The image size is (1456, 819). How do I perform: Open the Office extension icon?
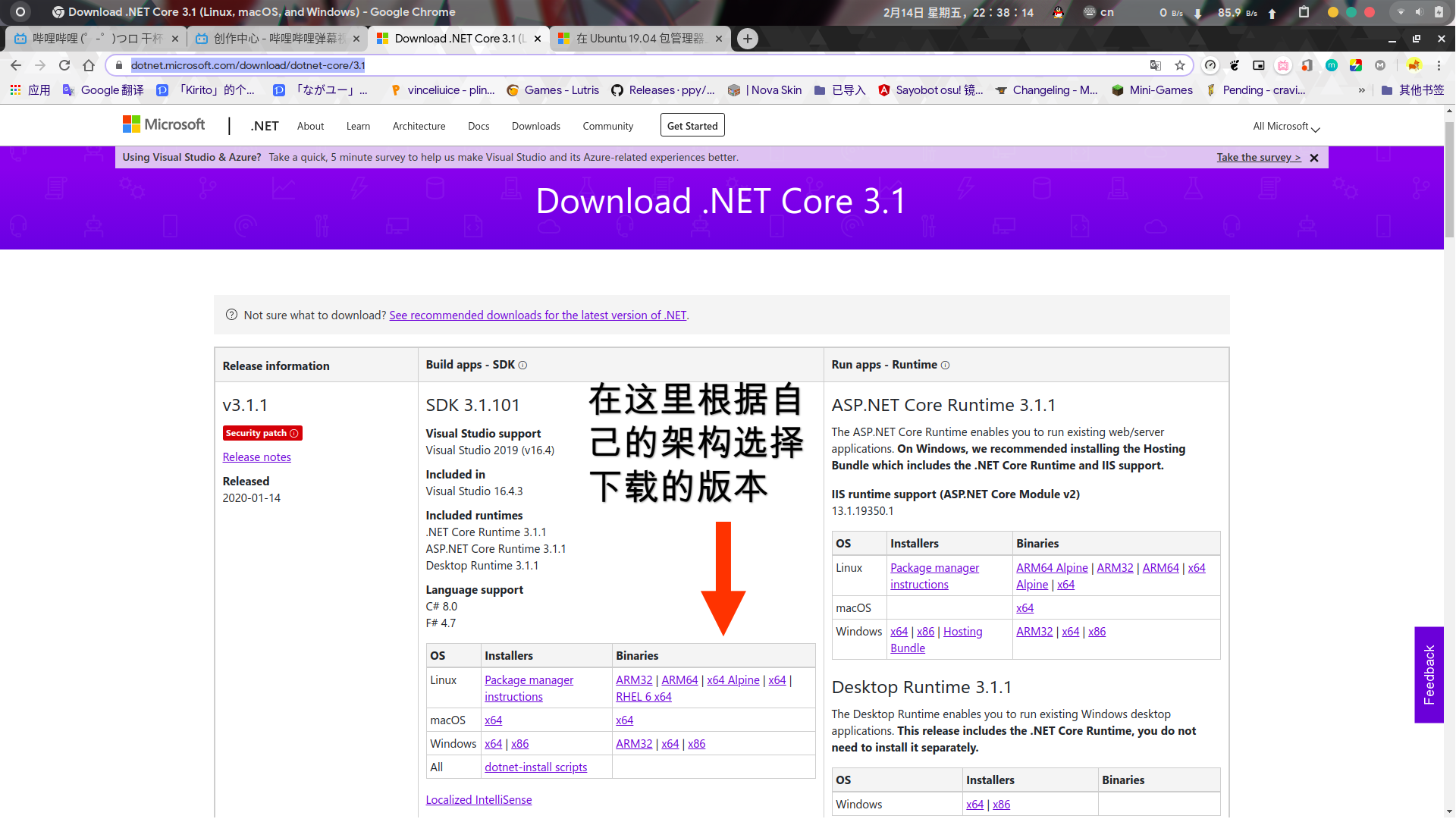pyautogui.click(x=1307, y=65)
